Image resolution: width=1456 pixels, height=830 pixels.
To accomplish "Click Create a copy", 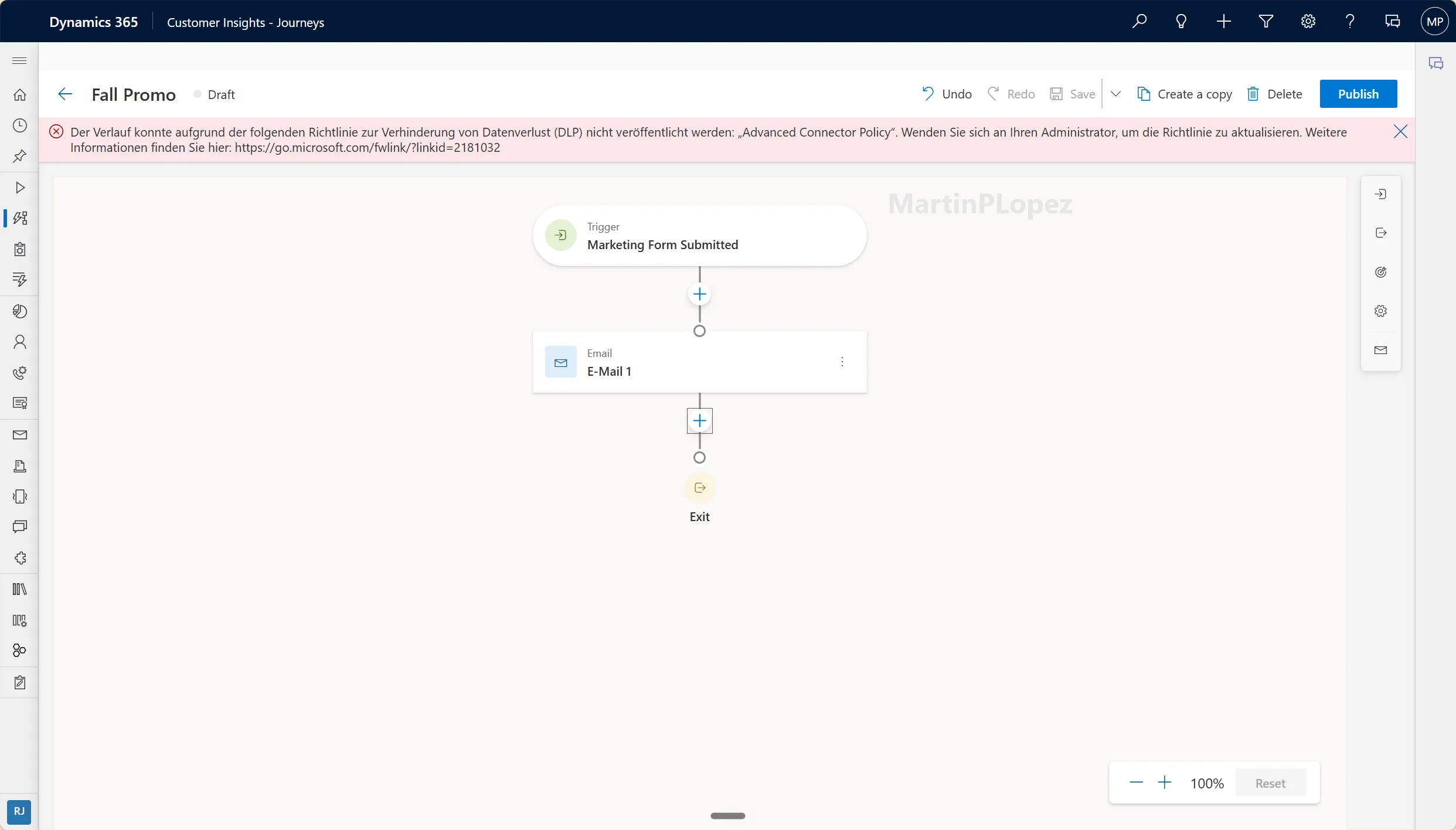I will (x=1184, y=94).
